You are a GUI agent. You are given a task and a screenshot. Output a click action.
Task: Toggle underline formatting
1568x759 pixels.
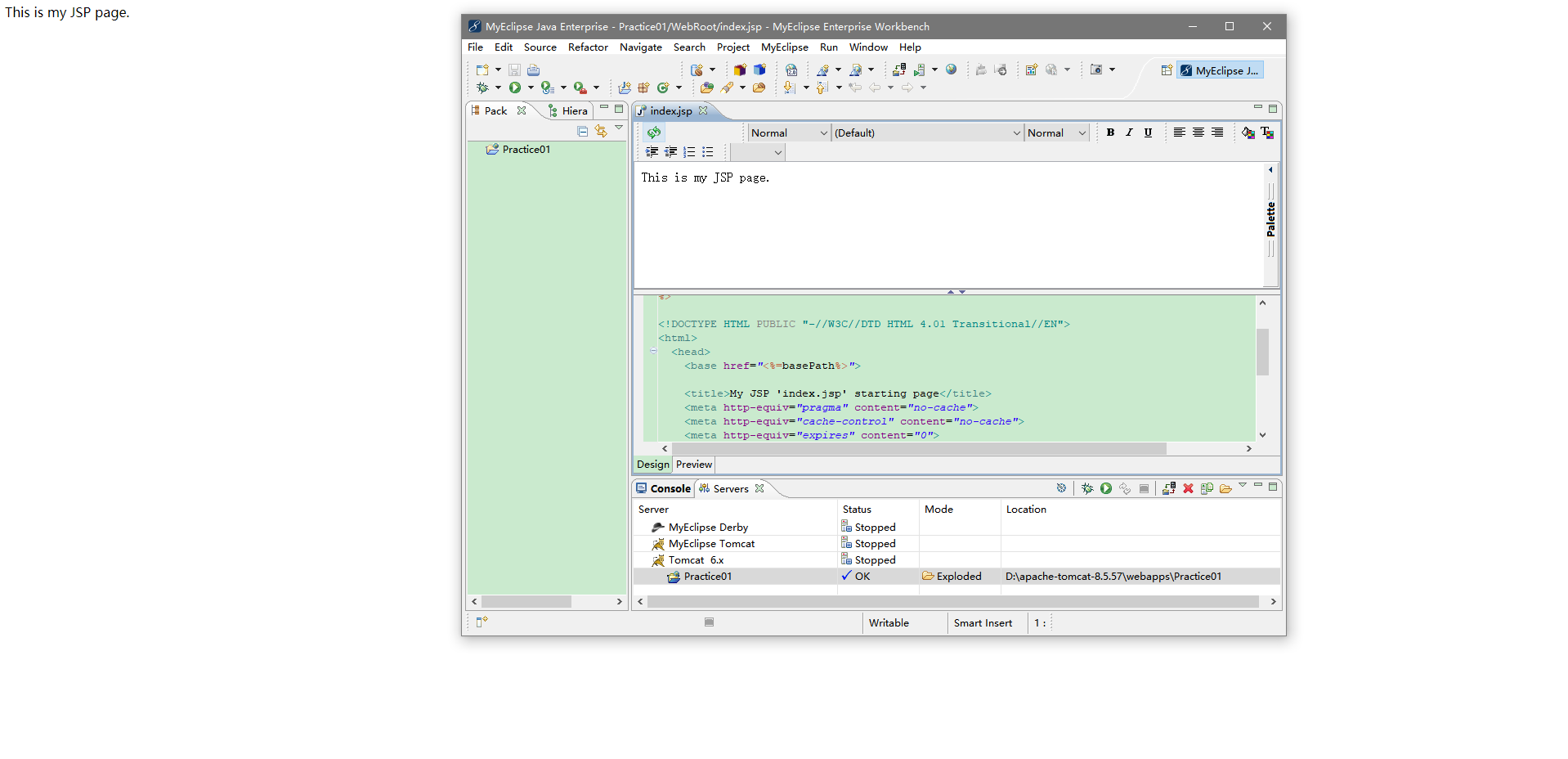pyautogui.click(x=1148, y=132)
